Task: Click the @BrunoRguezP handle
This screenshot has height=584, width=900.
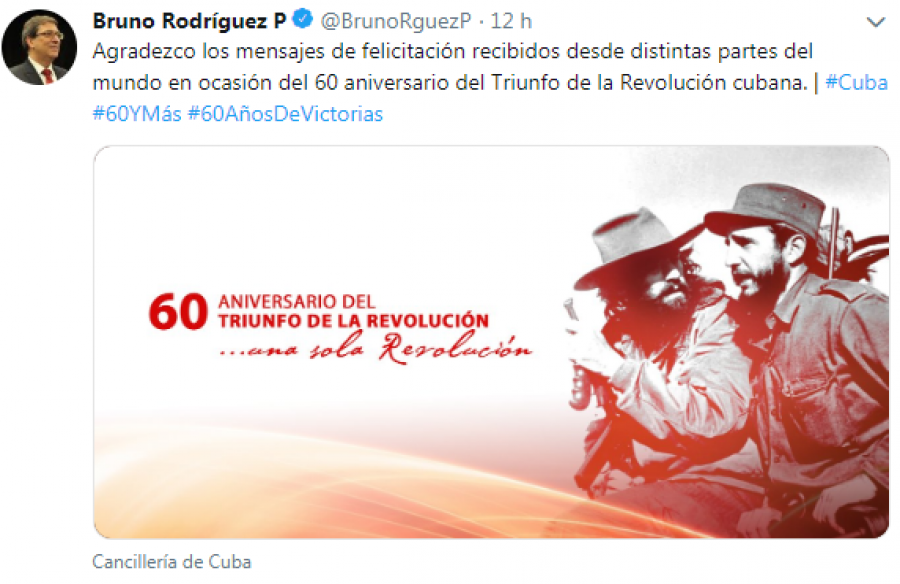Action: tap(395, 21)
